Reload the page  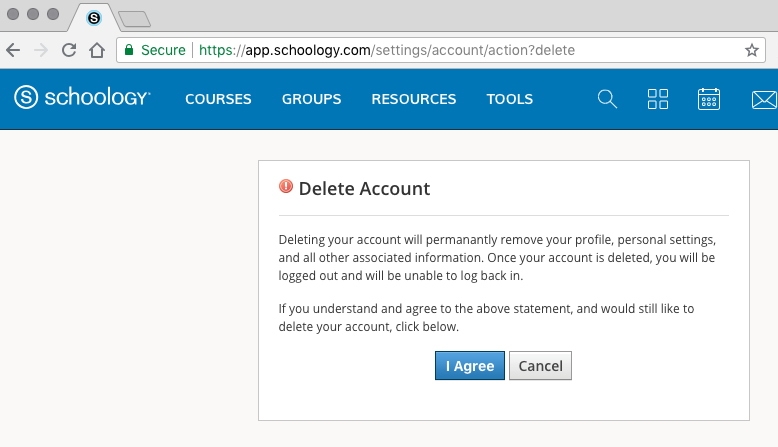[69, 50]
